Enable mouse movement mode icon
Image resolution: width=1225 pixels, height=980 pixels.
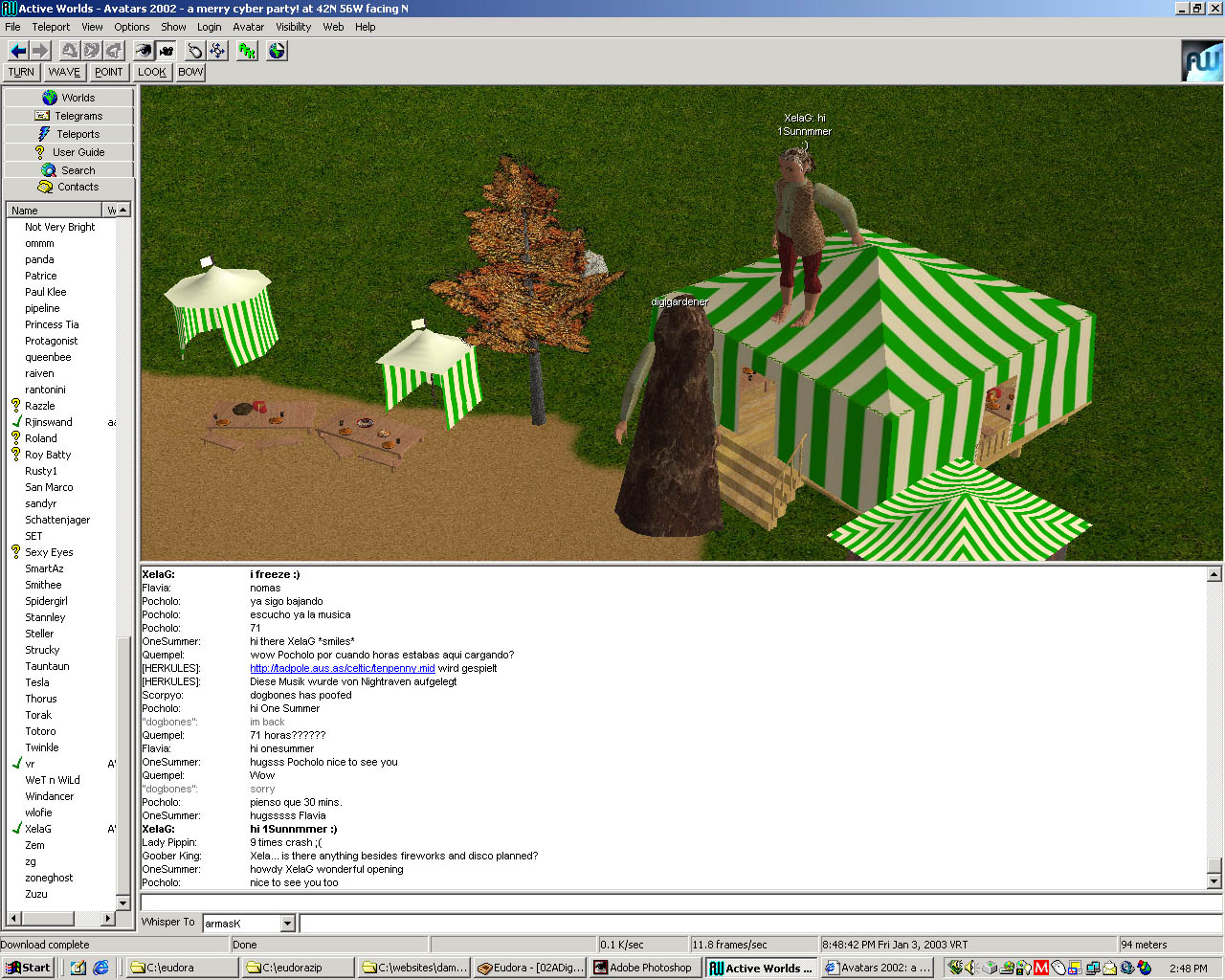[194, 51]
